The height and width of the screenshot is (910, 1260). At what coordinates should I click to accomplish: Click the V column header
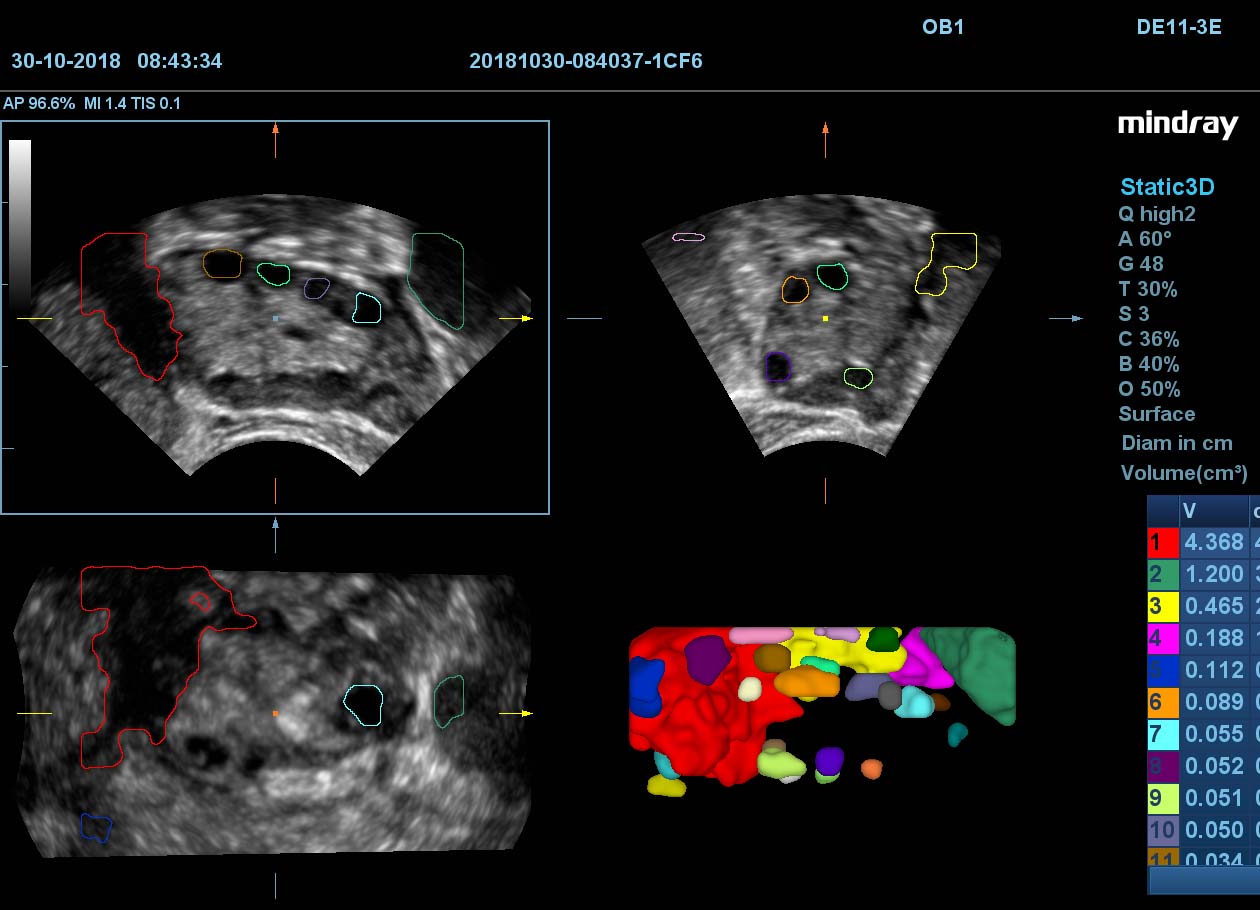pyautogui.click(x=1213, y=511)
